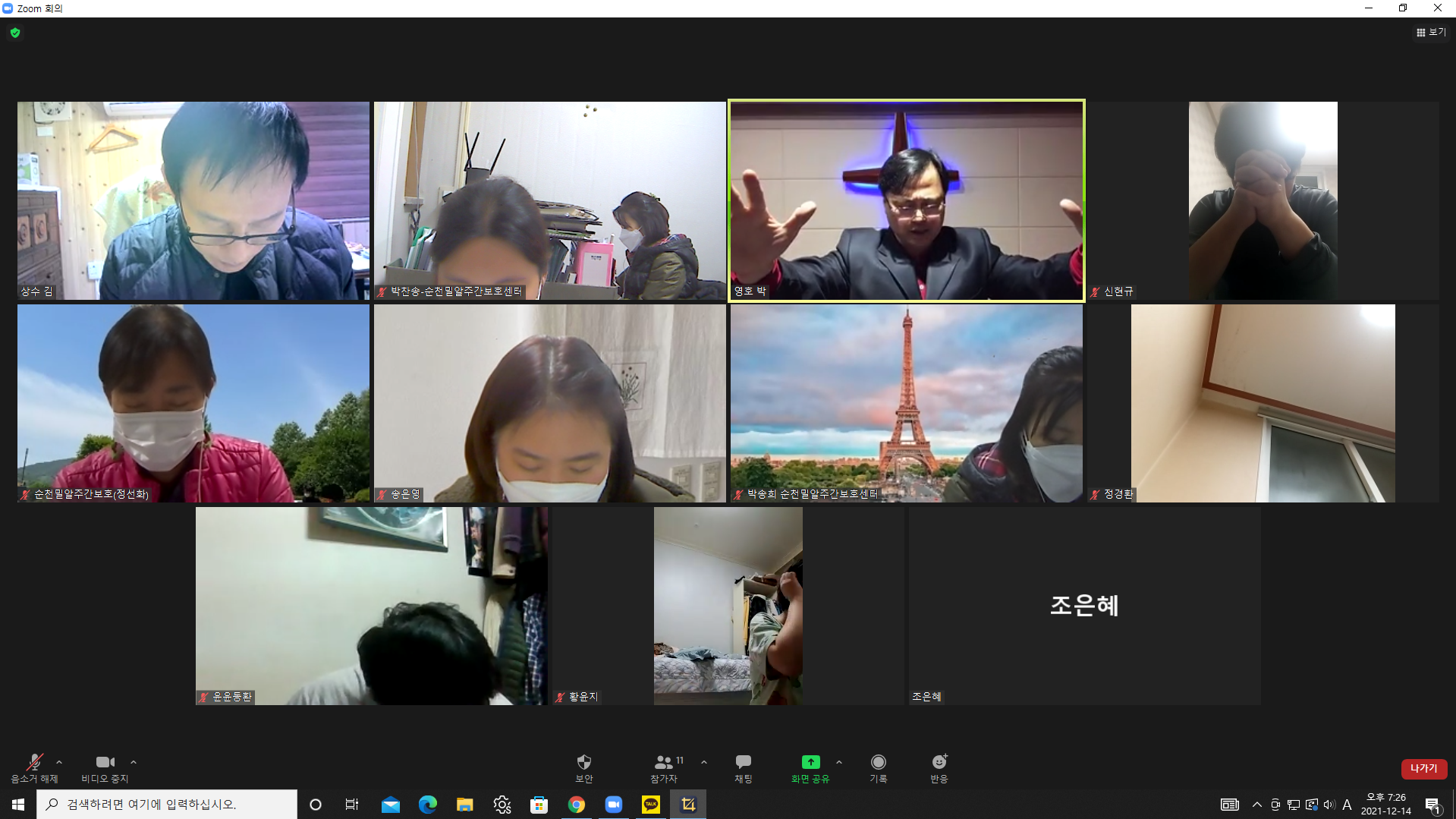Expand video options arrow beside 비디오 중지
This screenshot has height=819, width=1456.
coord(134,762)
